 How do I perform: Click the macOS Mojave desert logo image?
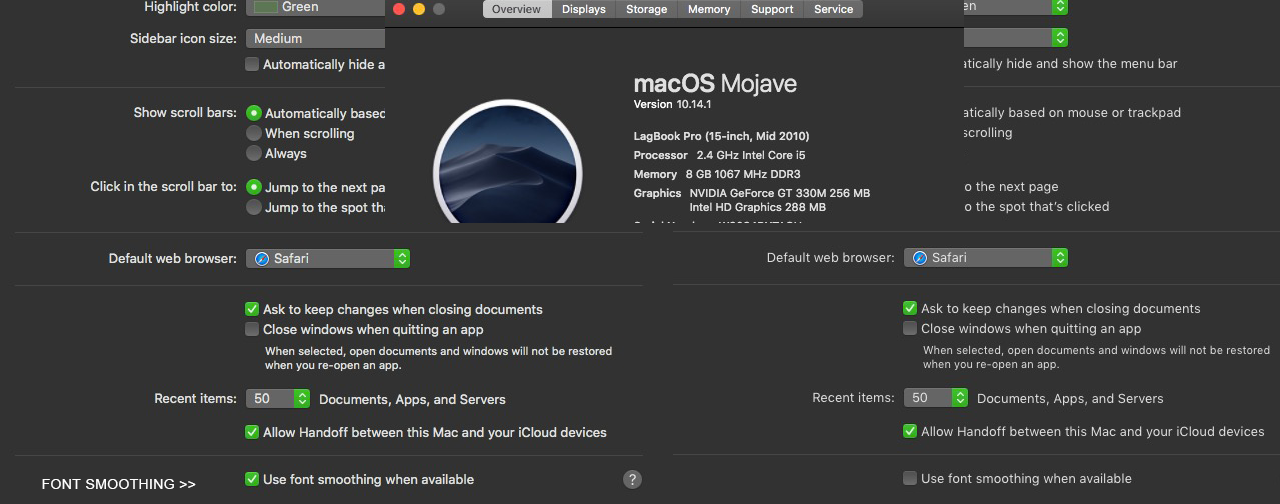(508, 160)
